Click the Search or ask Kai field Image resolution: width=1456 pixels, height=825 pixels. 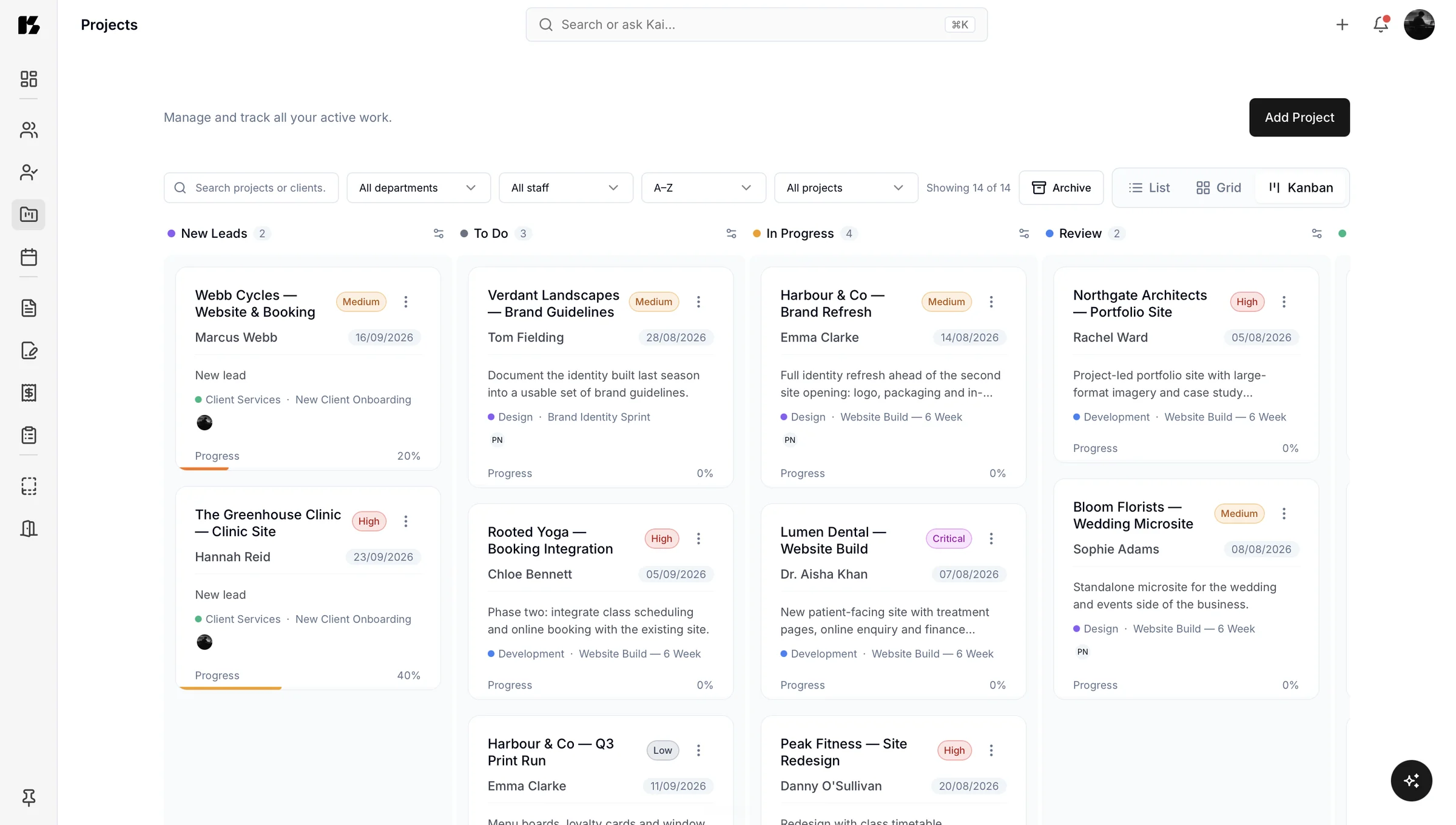tap(757, 25)
